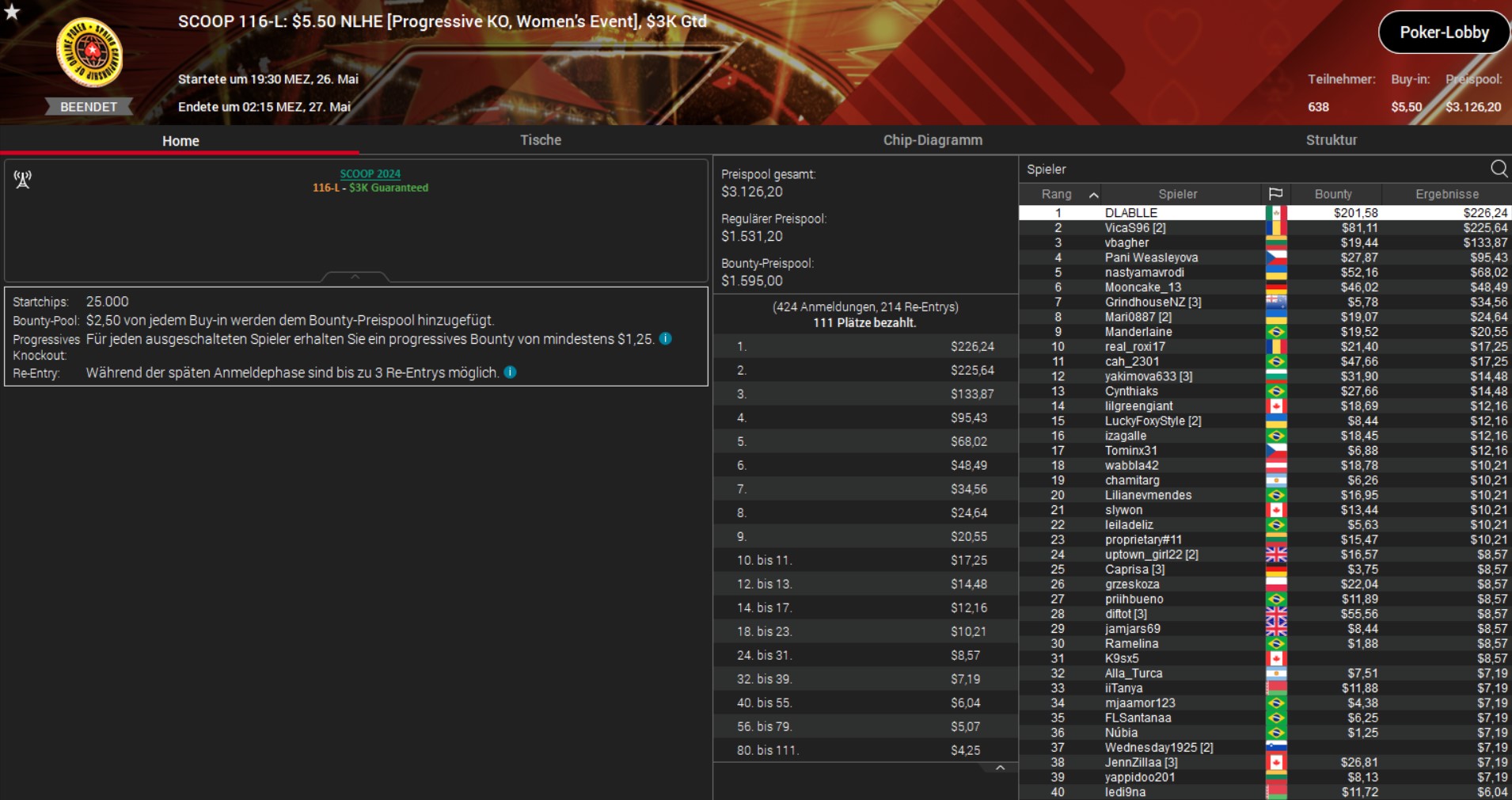Click info icon beside Progressives Knockout text
This screenshot has width=1512, height=800.
point(666,339)
